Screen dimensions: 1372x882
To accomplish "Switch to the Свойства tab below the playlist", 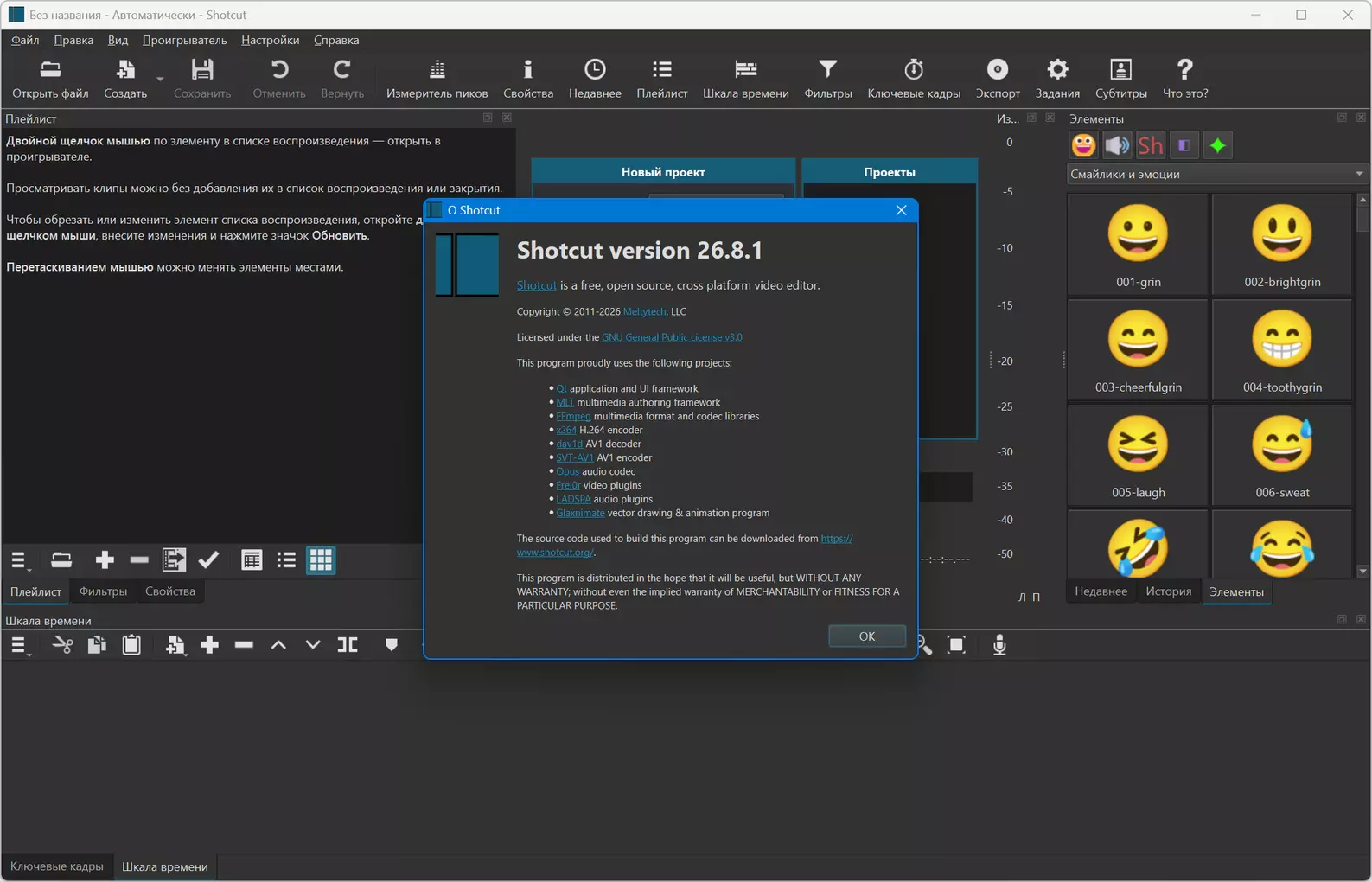I will [169, 591].
